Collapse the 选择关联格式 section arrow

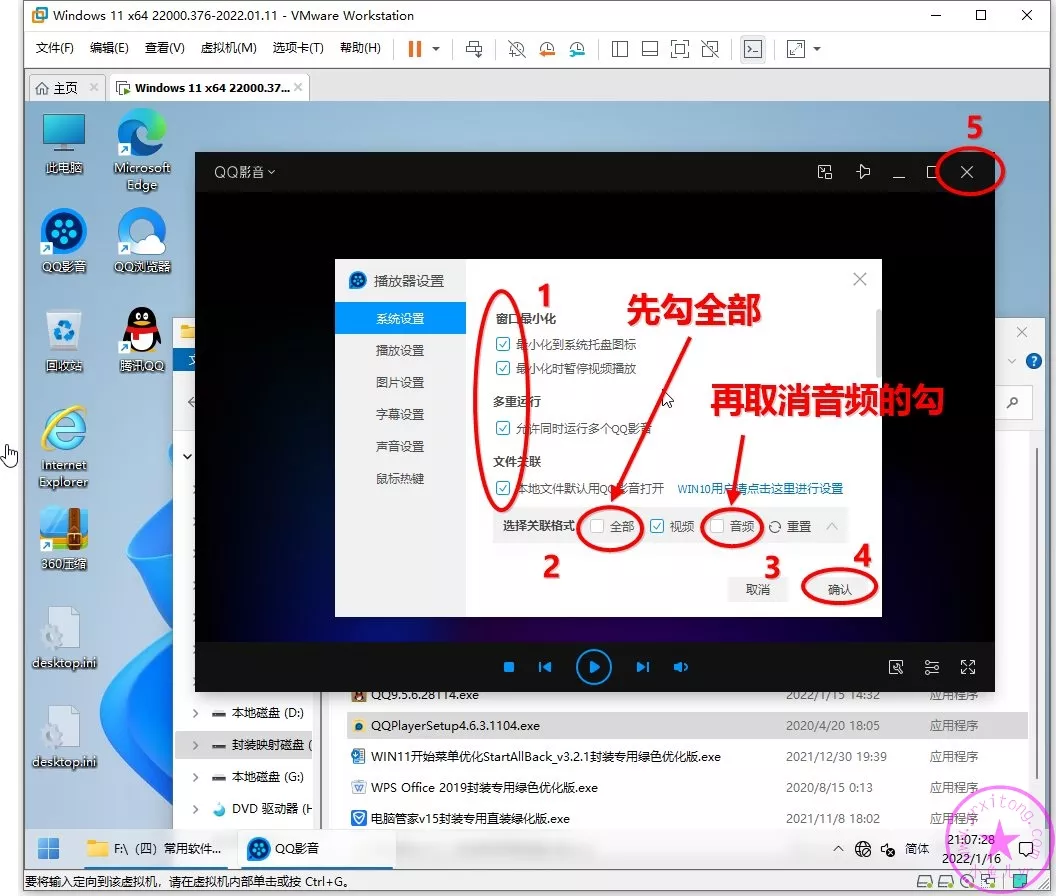click(831, 526)
